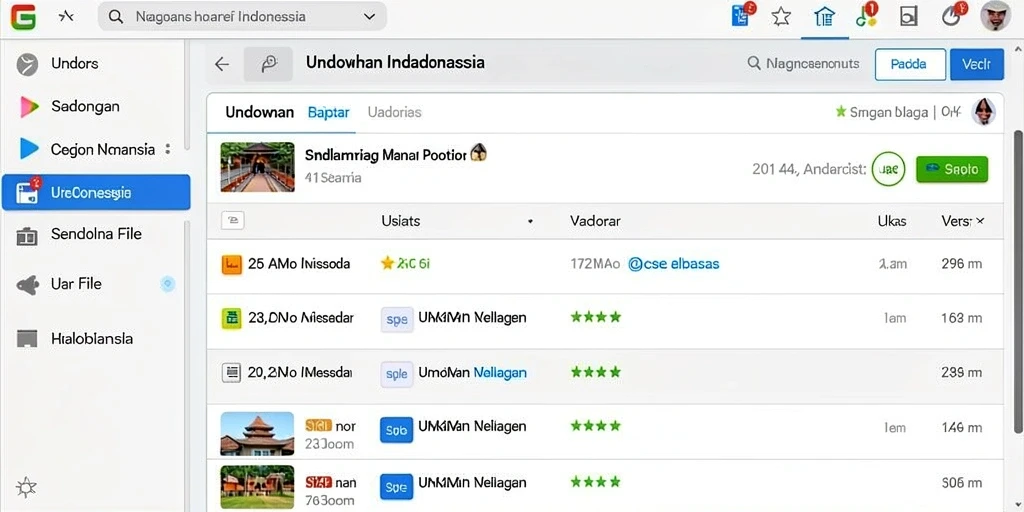This screenshot has height=512, width=1024.
Task: Open the blue house icon in top bar
Action: click(x=824, y=16)
